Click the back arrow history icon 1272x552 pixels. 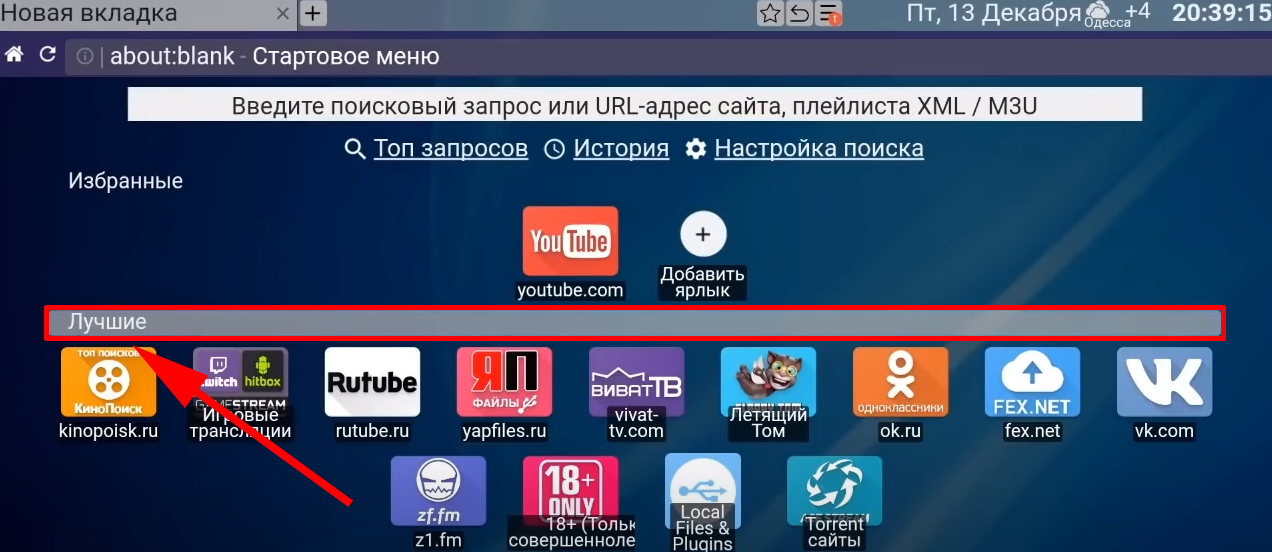pos(799,13)
